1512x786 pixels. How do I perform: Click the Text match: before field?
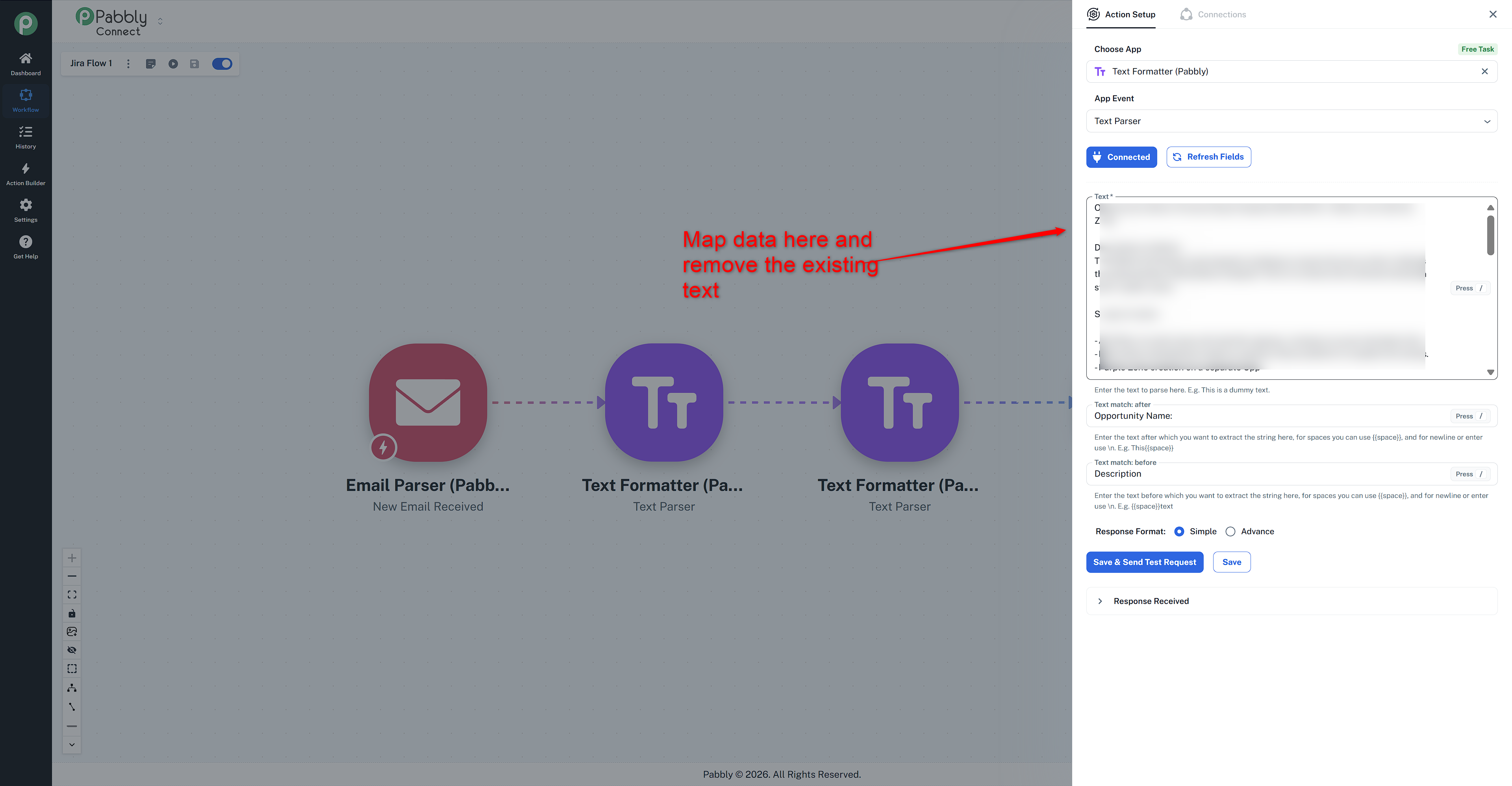[x=1291, y=474]
